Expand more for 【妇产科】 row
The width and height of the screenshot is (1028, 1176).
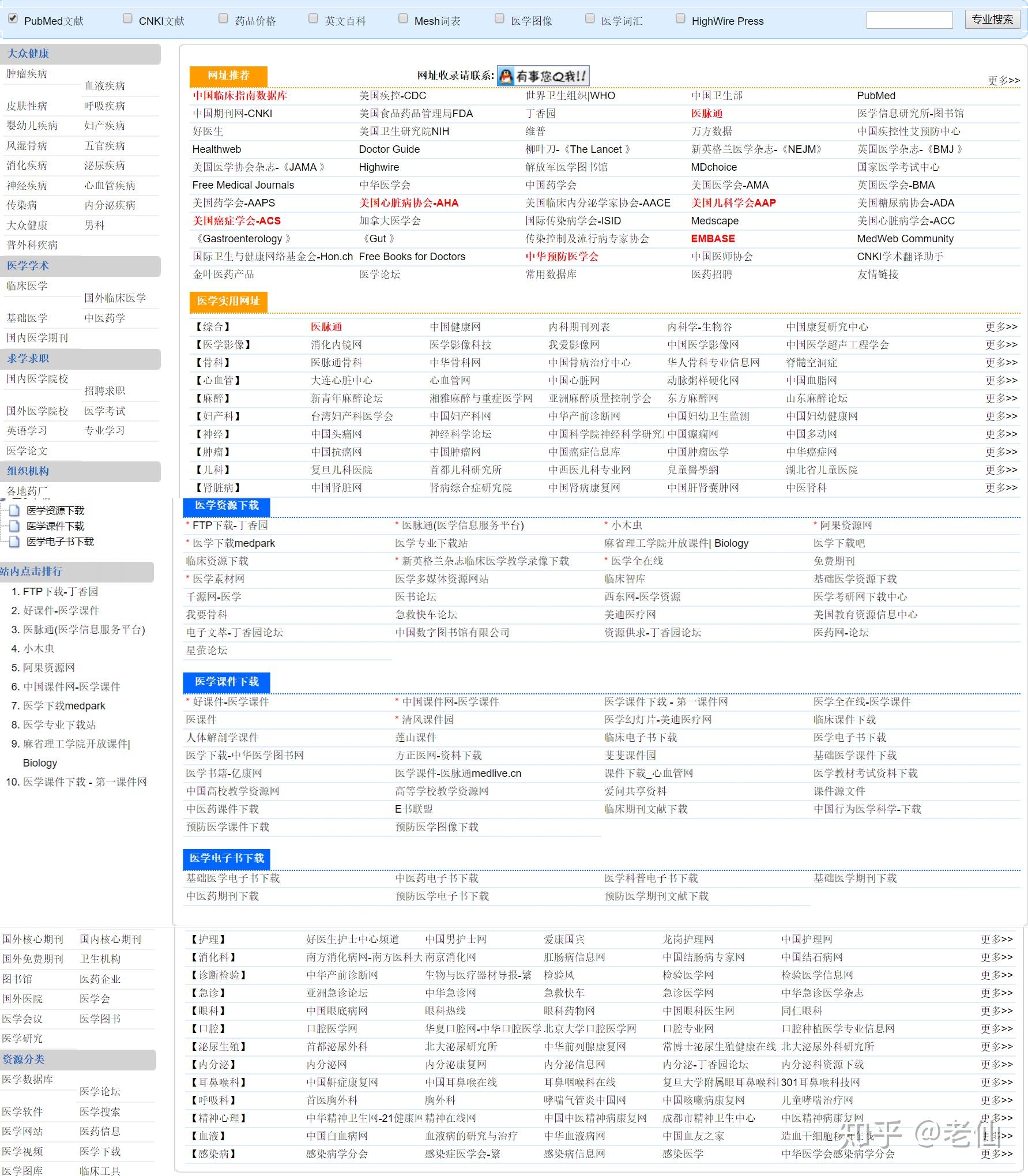(x=1001, y=416)
